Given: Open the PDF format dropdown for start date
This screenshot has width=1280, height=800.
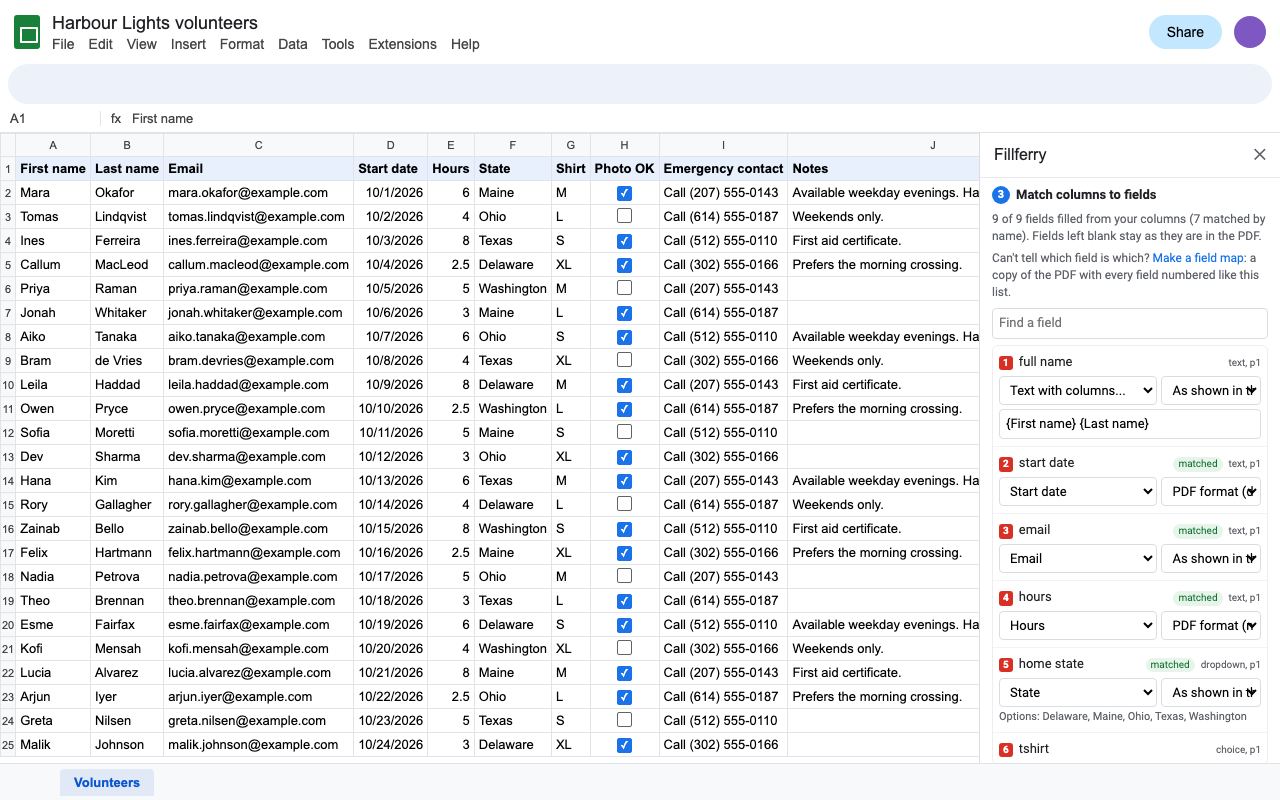Looking at the screenshot, I should pyautogui.click(x=1211, y=491).
